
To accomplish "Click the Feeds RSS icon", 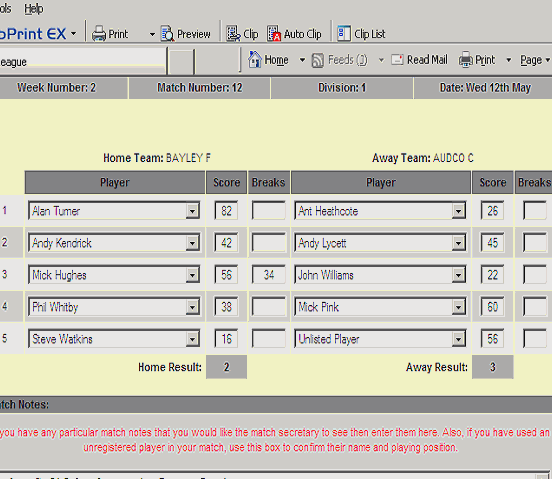I will point(318,60).
